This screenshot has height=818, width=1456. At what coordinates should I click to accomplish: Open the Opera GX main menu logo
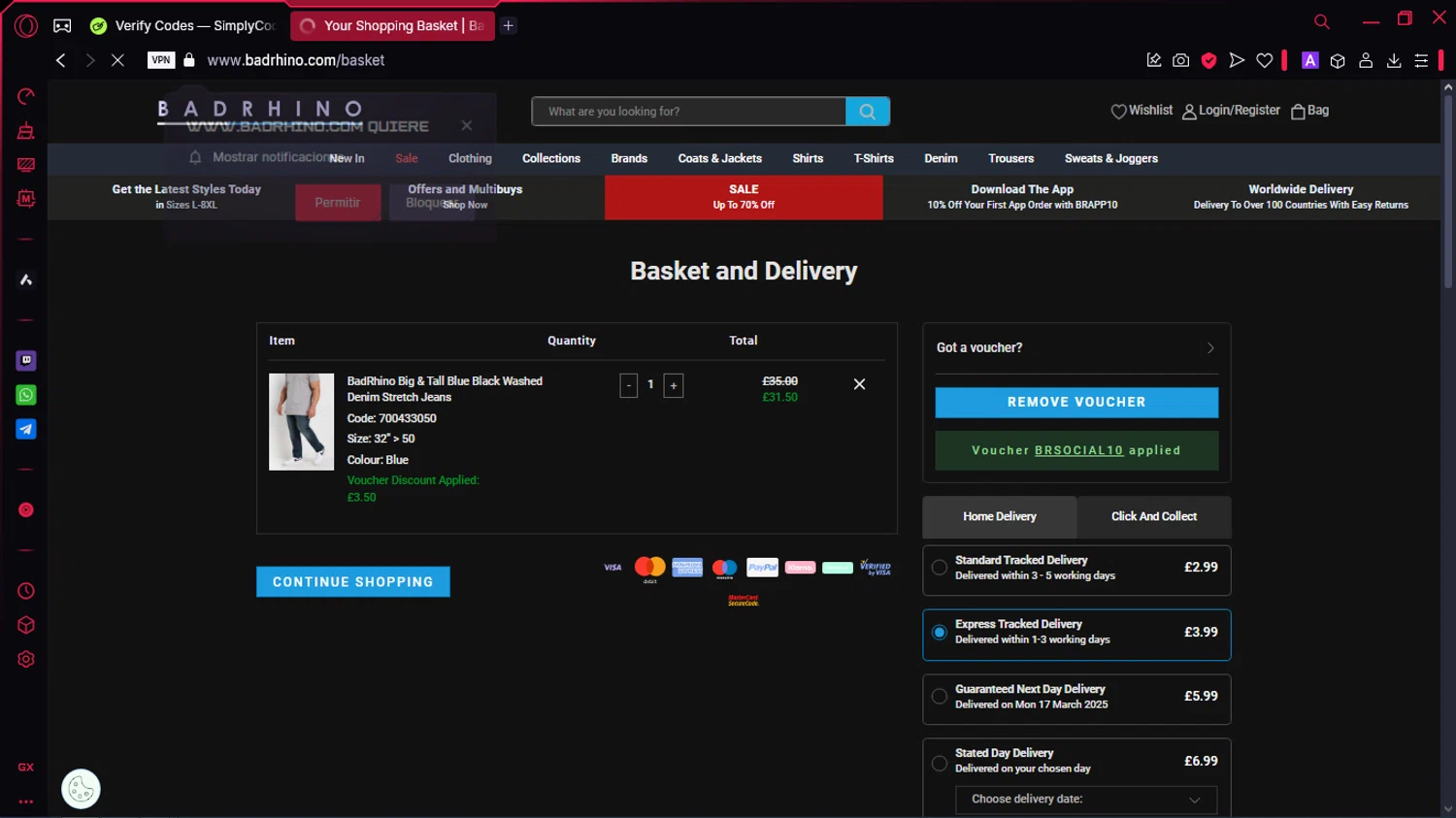[26, 26]
